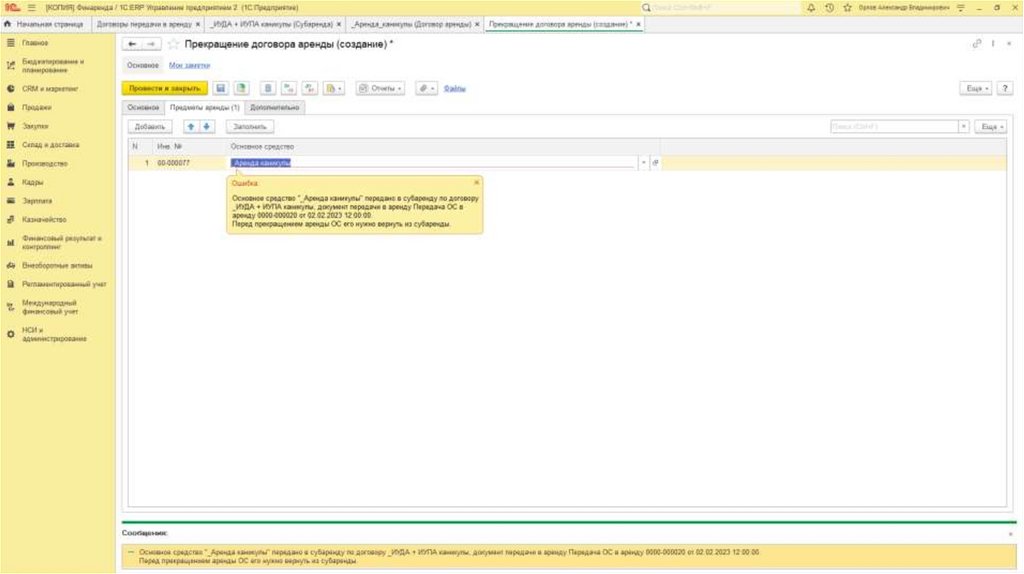Open favorites star in the title bar
The height and width of the screenshot is (574, 1024).
click(x=848, y=8)
